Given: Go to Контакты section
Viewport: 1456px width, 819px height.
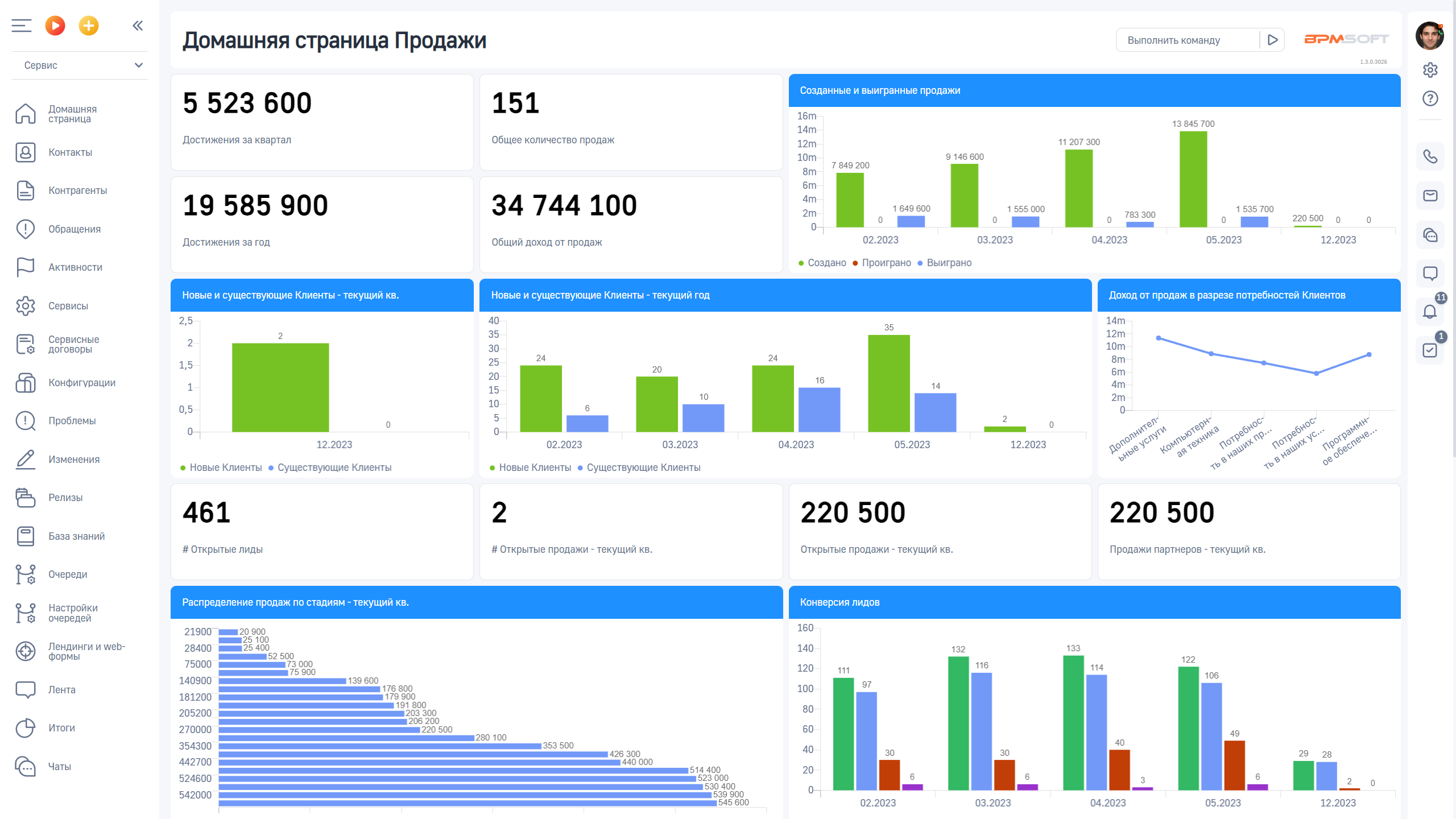Looking at the screenshot, I should (70, 152).
